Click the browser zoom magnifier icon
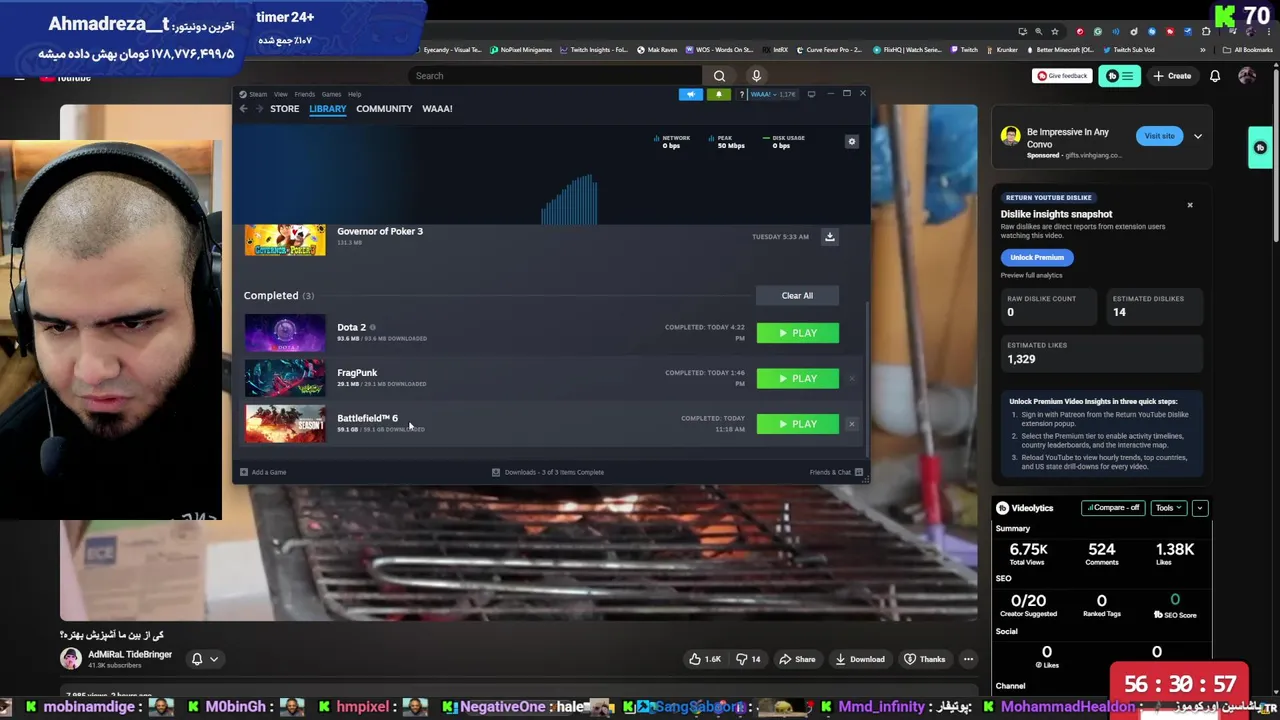Viewport: 1280px width, 720px height. coord(1039,31)
